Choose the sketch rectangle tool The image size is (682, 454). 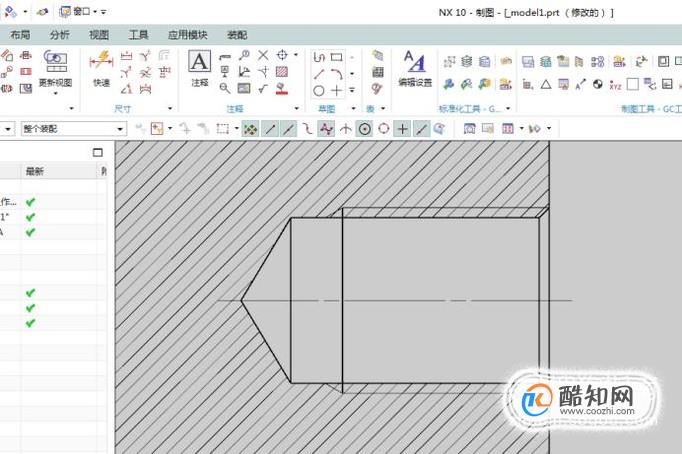[x=337, y=57]
